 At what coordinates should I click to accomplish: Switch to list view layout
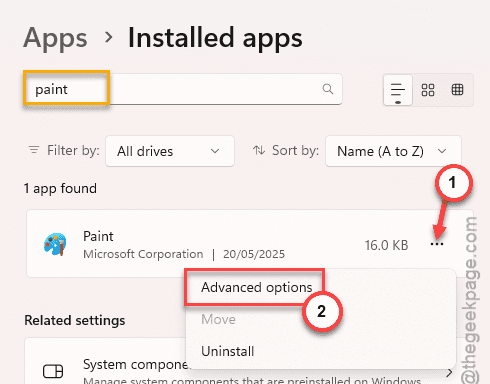[x=398, y=90]
